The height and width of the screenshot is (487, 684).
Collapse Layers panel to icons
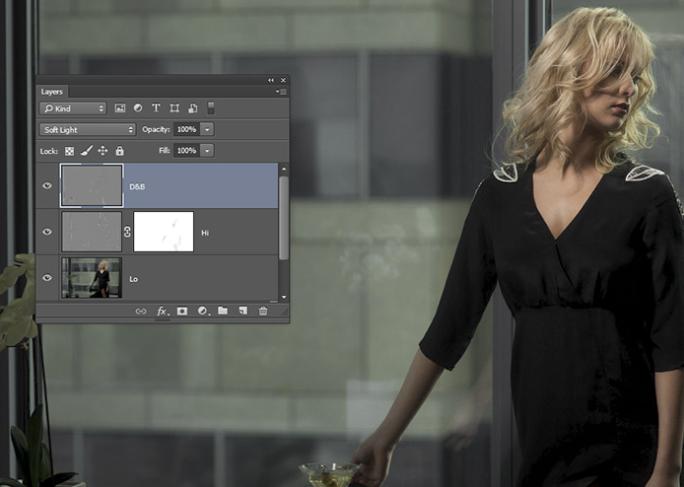tap(271, 80)
